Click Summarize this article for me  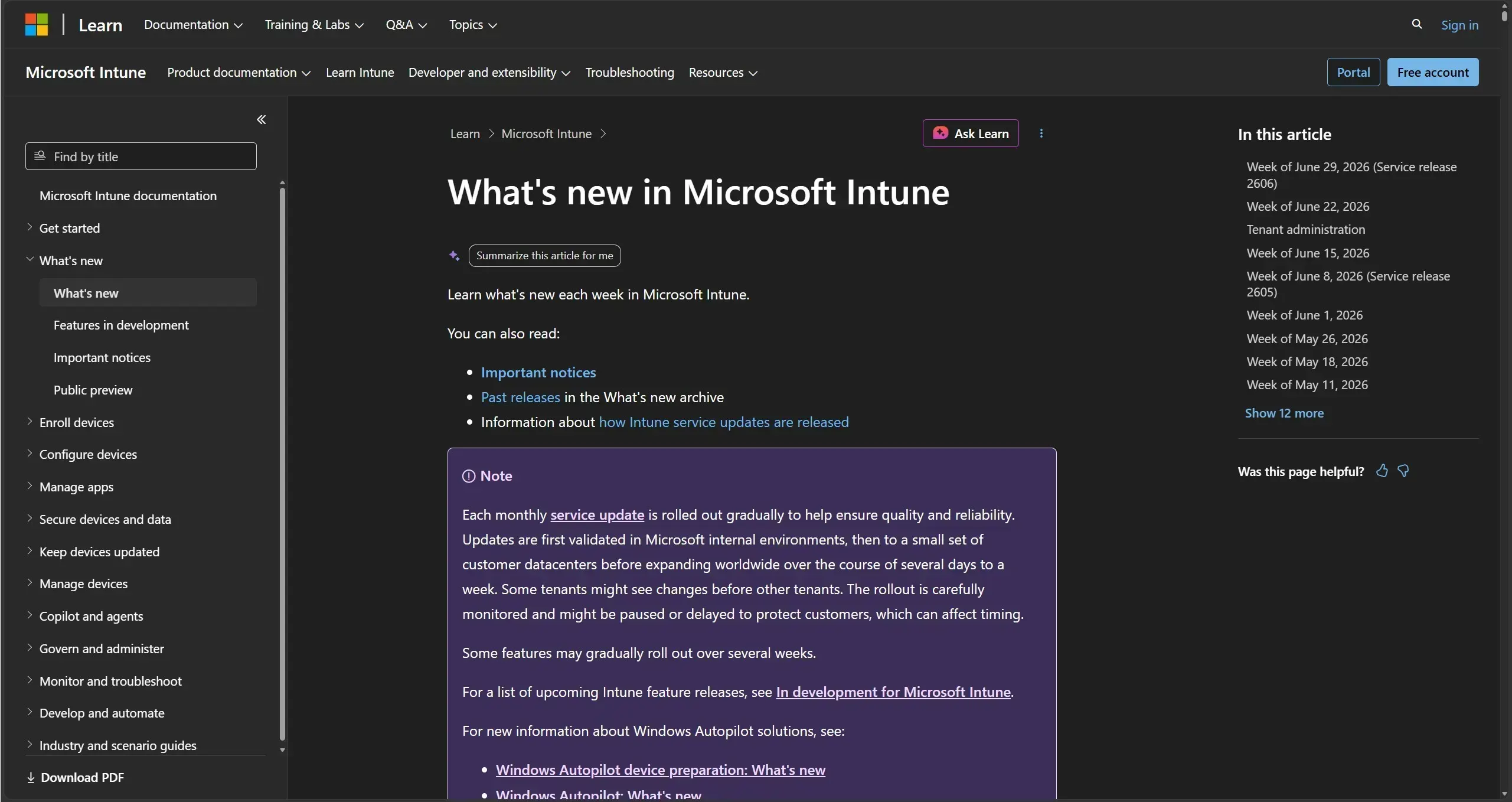[x=544, y=256]
